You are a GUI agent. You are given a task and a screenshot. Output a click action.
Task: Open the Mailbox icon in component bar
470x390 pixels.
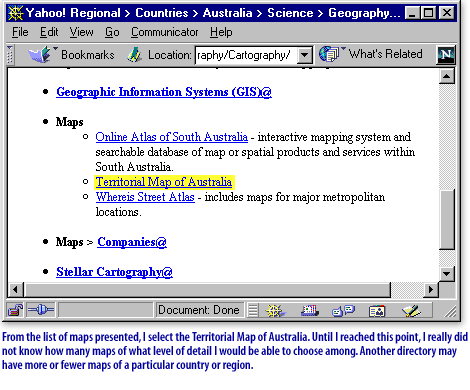coord(310,311)
